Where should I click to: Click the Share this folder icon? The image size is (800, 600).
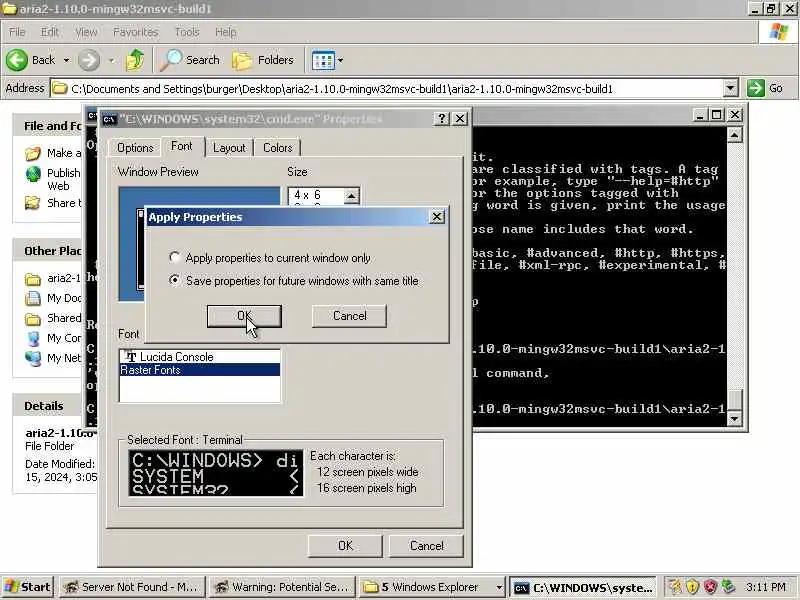pos(33,203)
